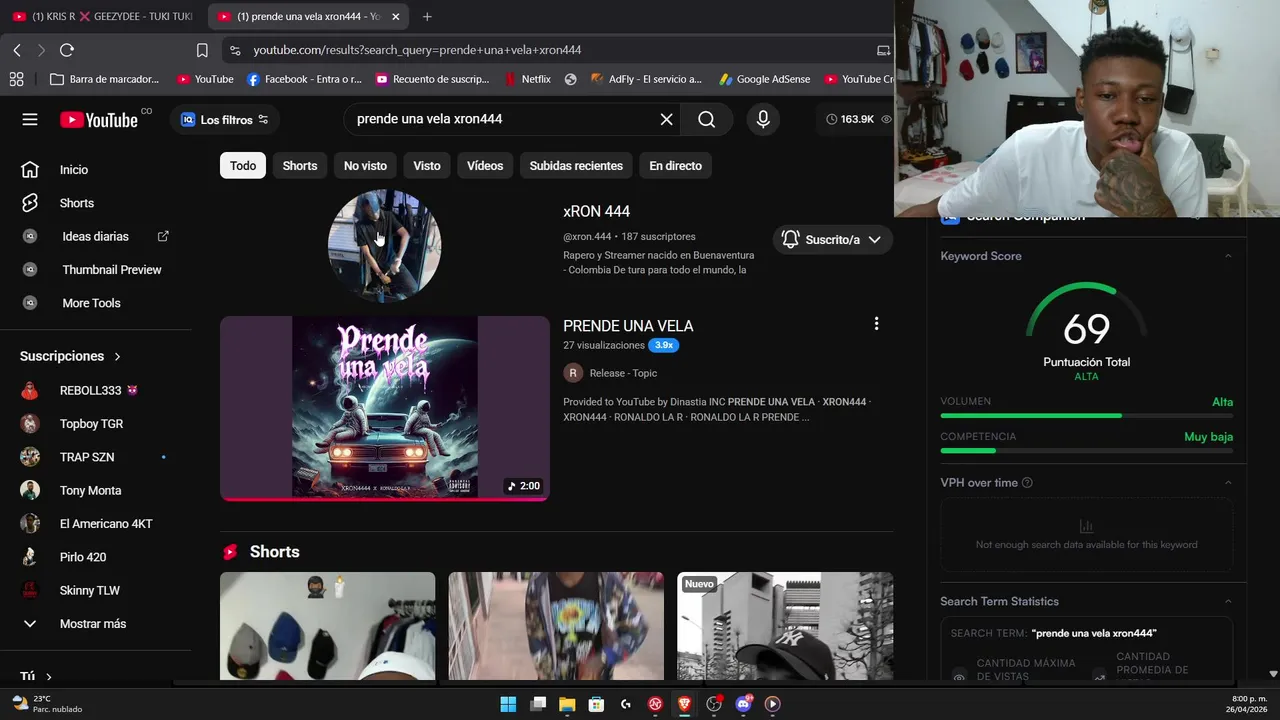Open Thumbnail Preview tool

pyautogui.click(x=96, y=270)
